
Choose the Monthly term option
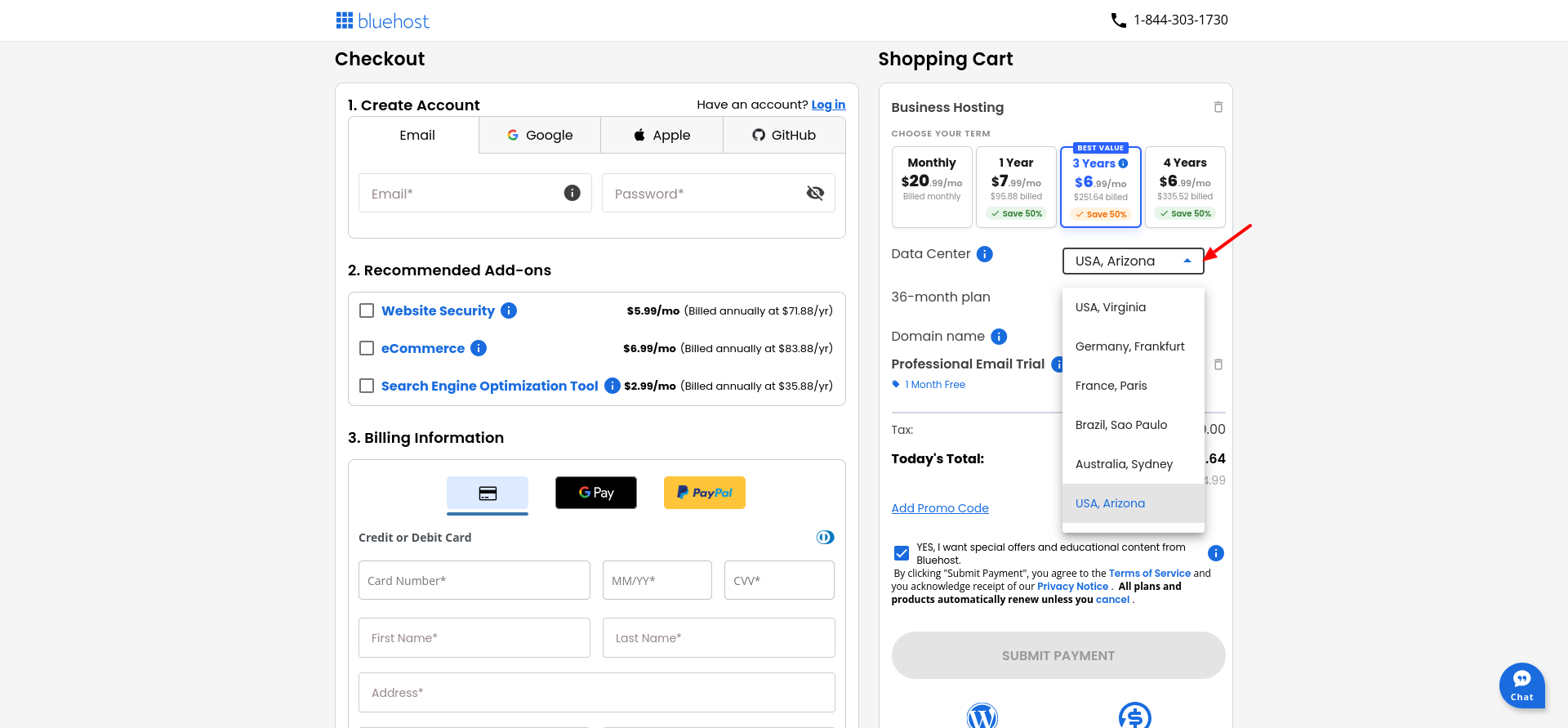[x=932, y=186]
